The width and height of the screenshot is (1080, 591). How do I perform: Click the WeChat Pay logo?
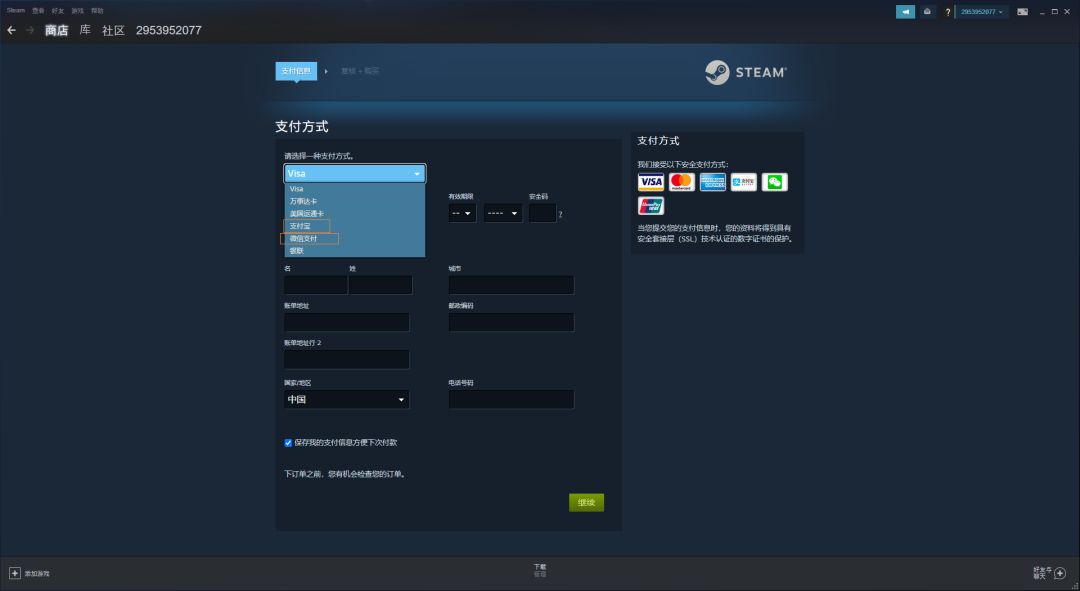click(x=774, y=182)
